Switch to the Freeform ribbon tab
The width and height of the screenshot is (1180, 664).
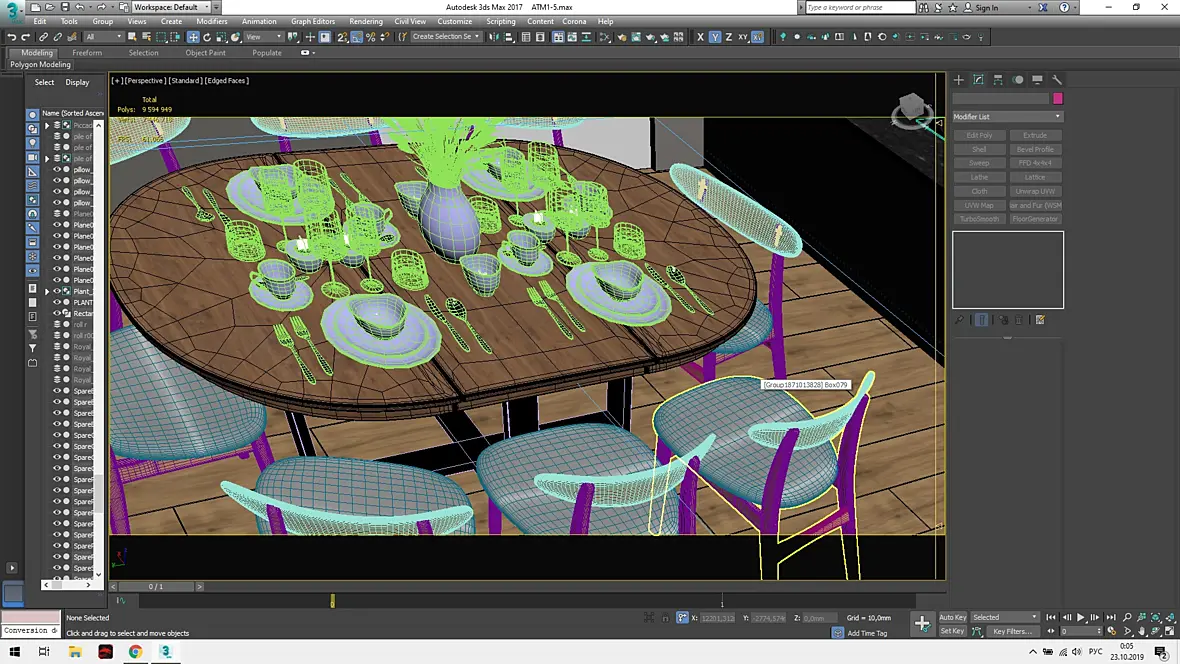[87, 53]
